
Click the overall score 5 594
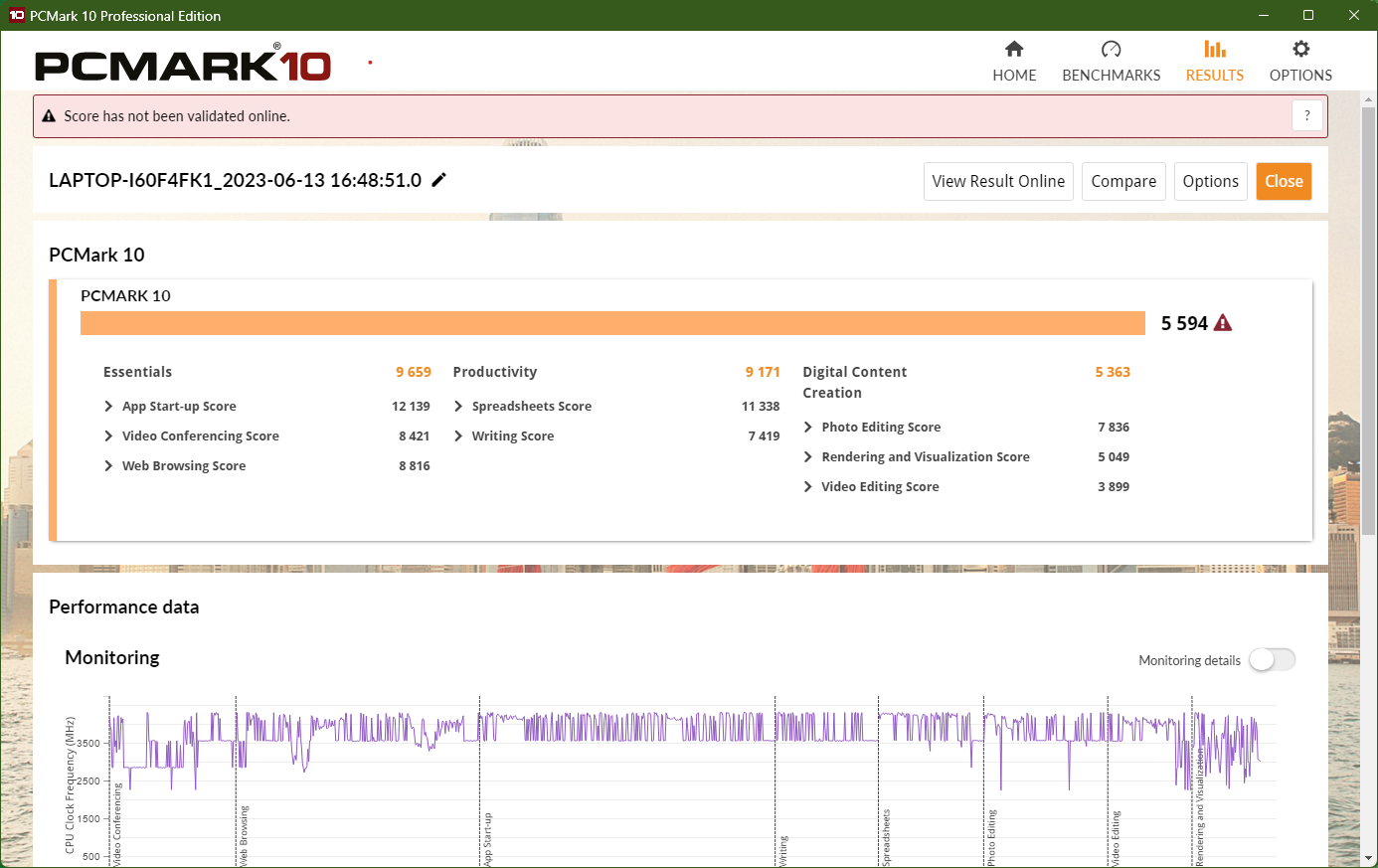click(x=1184, y=323)
